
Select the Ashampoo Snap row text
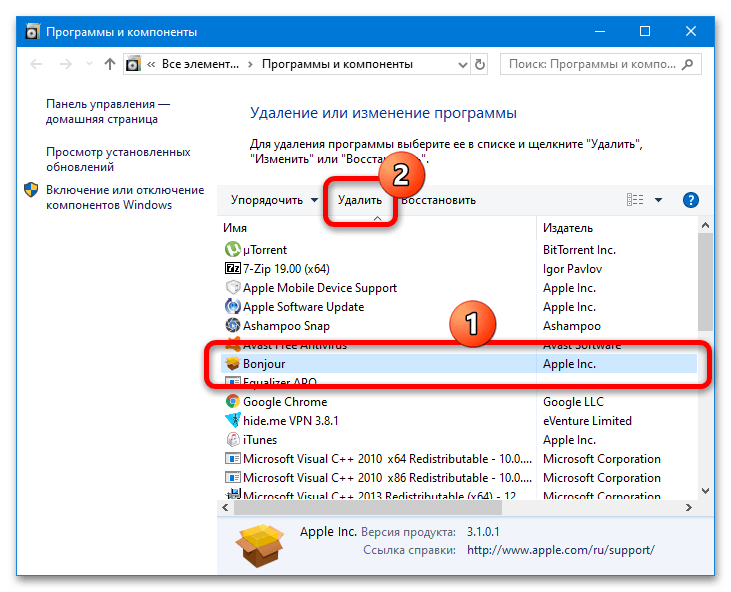tap(286, 325)
